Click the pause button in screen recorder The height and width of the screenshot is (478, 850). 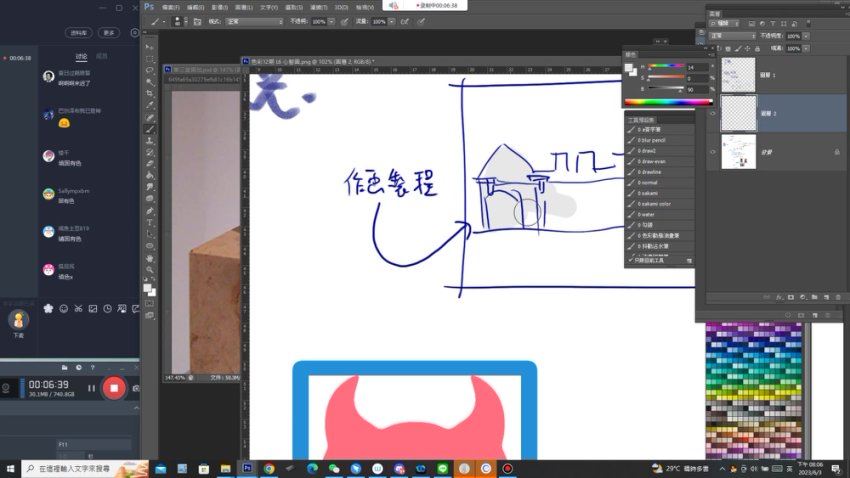[x=91, y=388]
